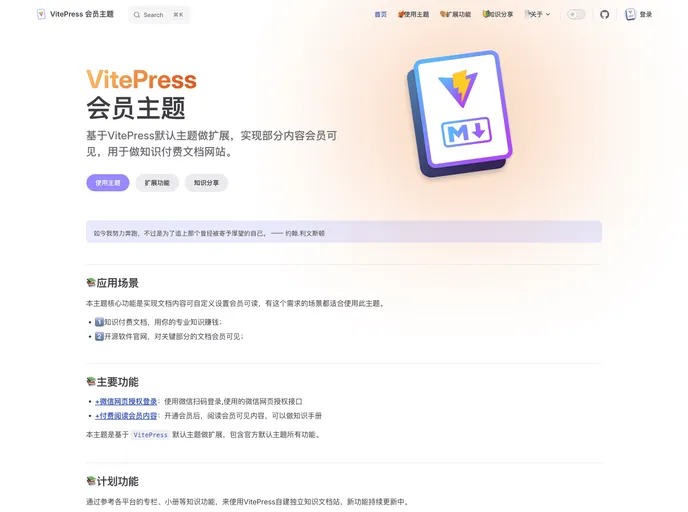Screen dimensions: 688x512
Task: Click the 扩展功能 hero button
Action: (157, 183)
